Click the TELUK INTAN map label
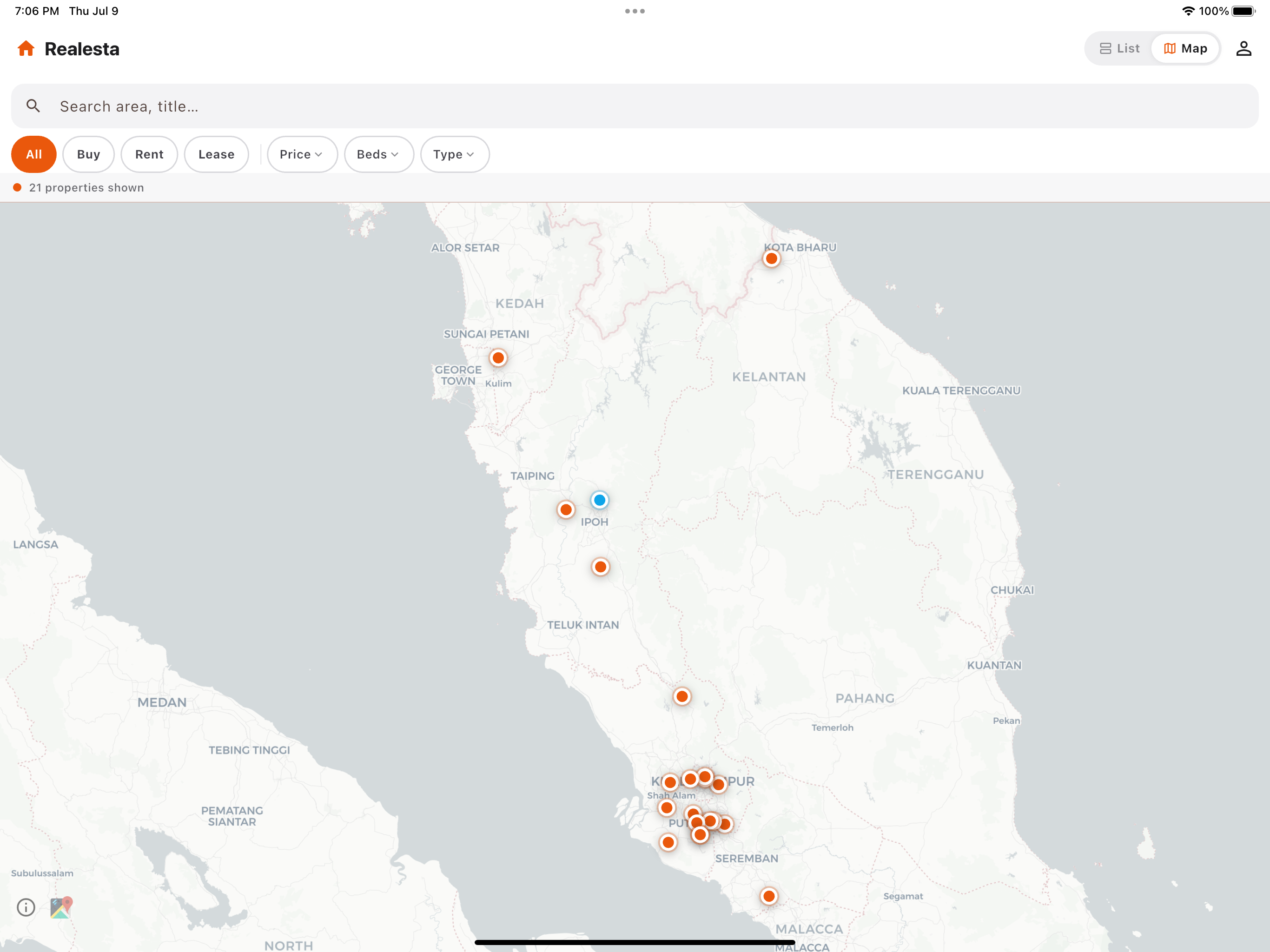The image size is (1270, 952). point(583,625)
